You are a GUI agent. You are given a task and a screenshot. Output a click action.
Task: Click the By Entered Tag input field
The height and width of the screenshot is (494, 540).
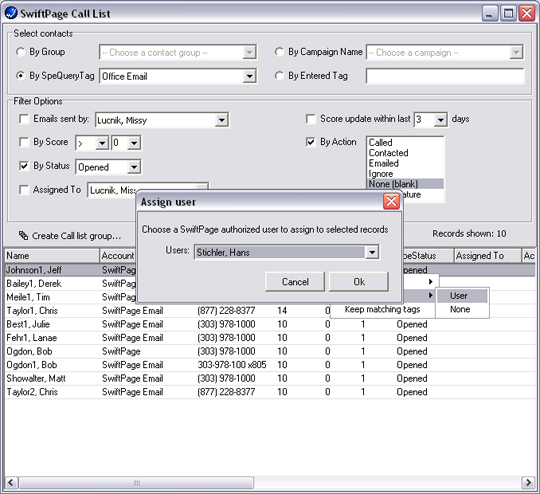(x=445, y=76)
